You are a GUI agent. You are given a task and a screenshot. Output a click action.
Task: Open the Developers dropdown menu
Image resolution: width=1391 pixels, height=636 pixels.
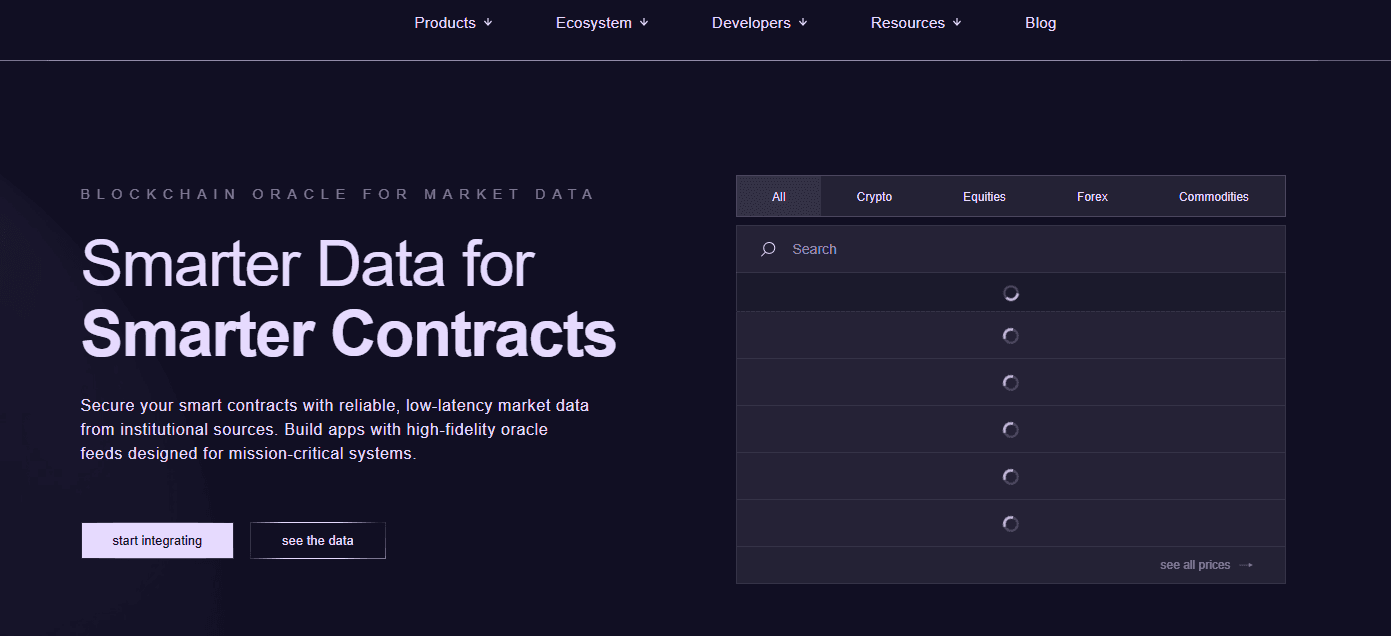pyautogui.click(x=759, y=23)
